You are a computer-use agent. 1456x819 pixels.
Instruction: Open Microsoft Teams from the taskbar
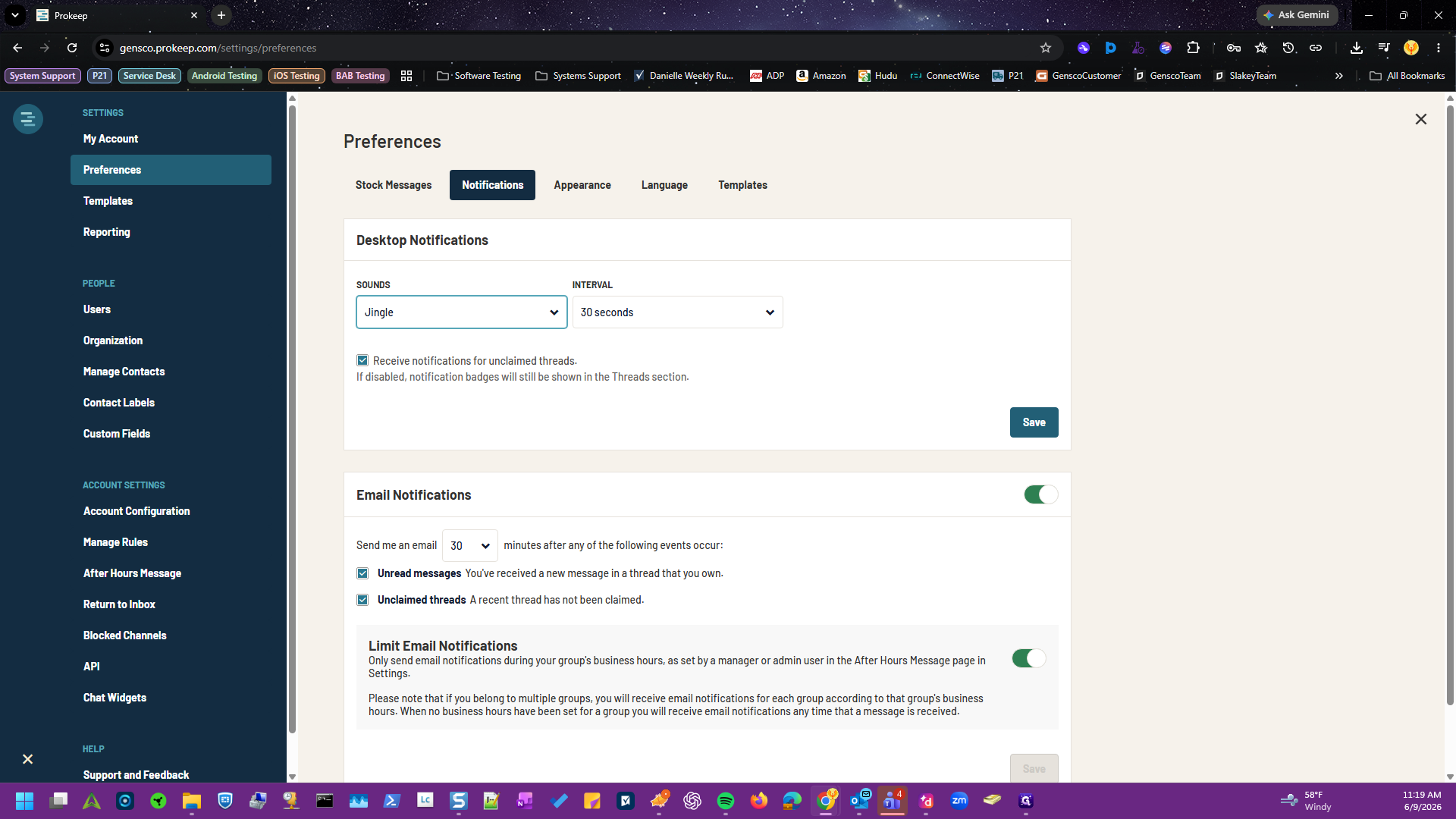(x=893, y=801)
